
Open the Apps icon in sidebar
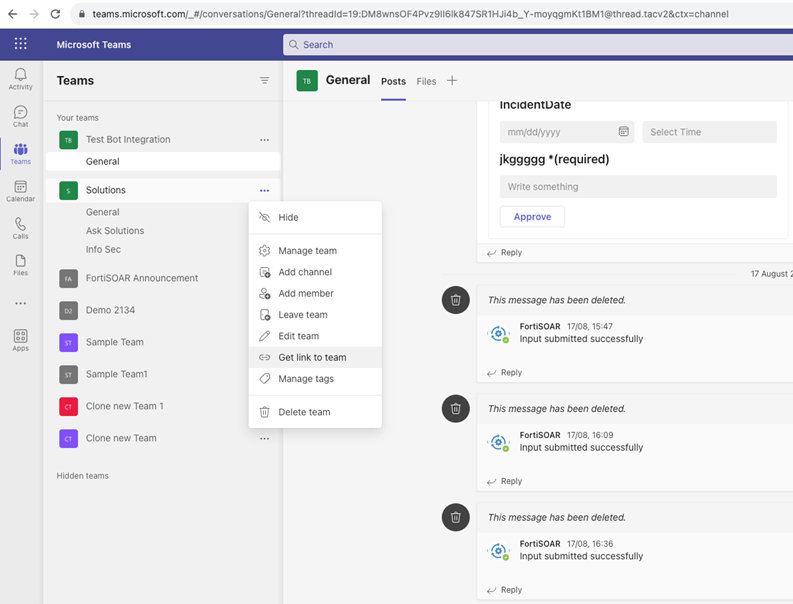click(20, 340)
